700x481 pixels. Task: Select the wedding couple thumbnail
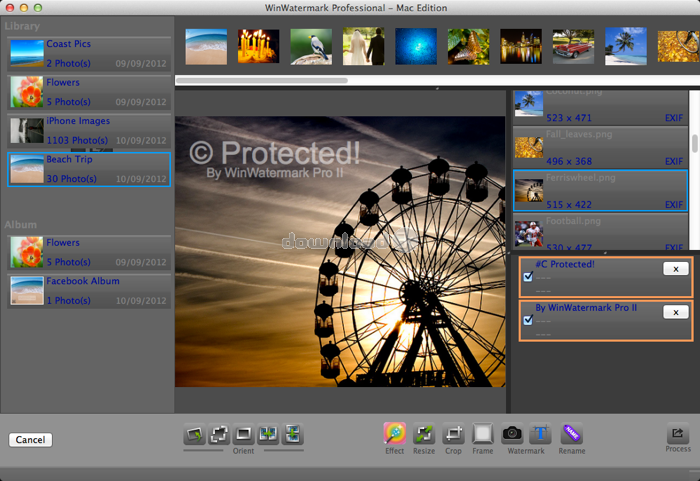tap(363, 47)
